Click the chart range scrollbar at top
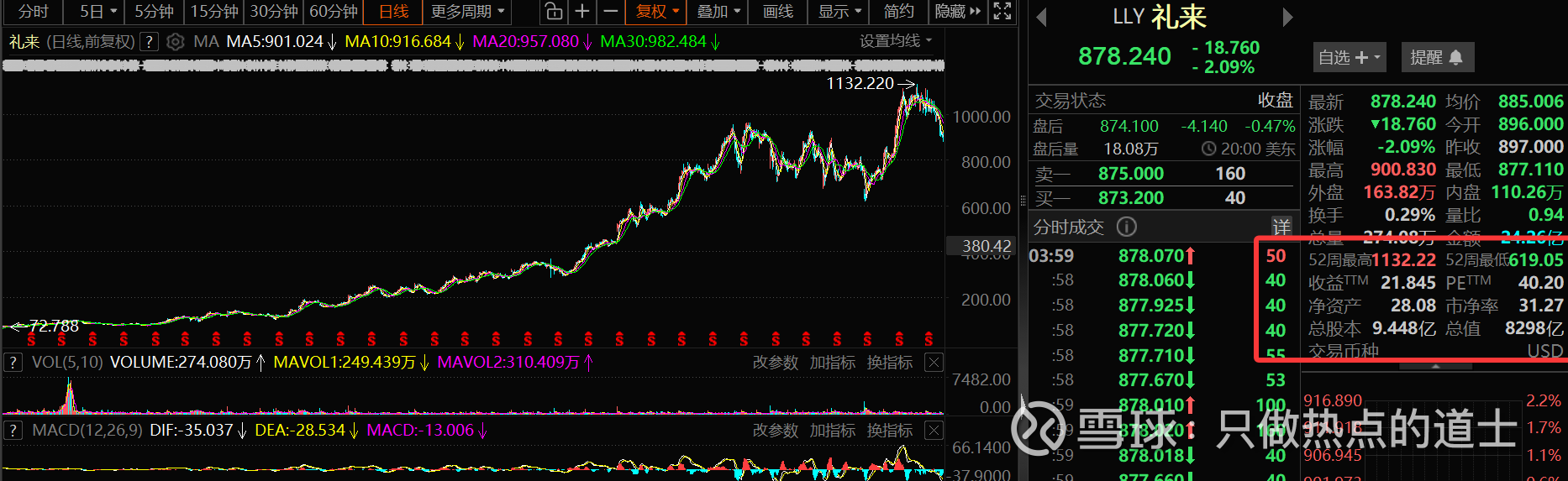 pos(473,65)
